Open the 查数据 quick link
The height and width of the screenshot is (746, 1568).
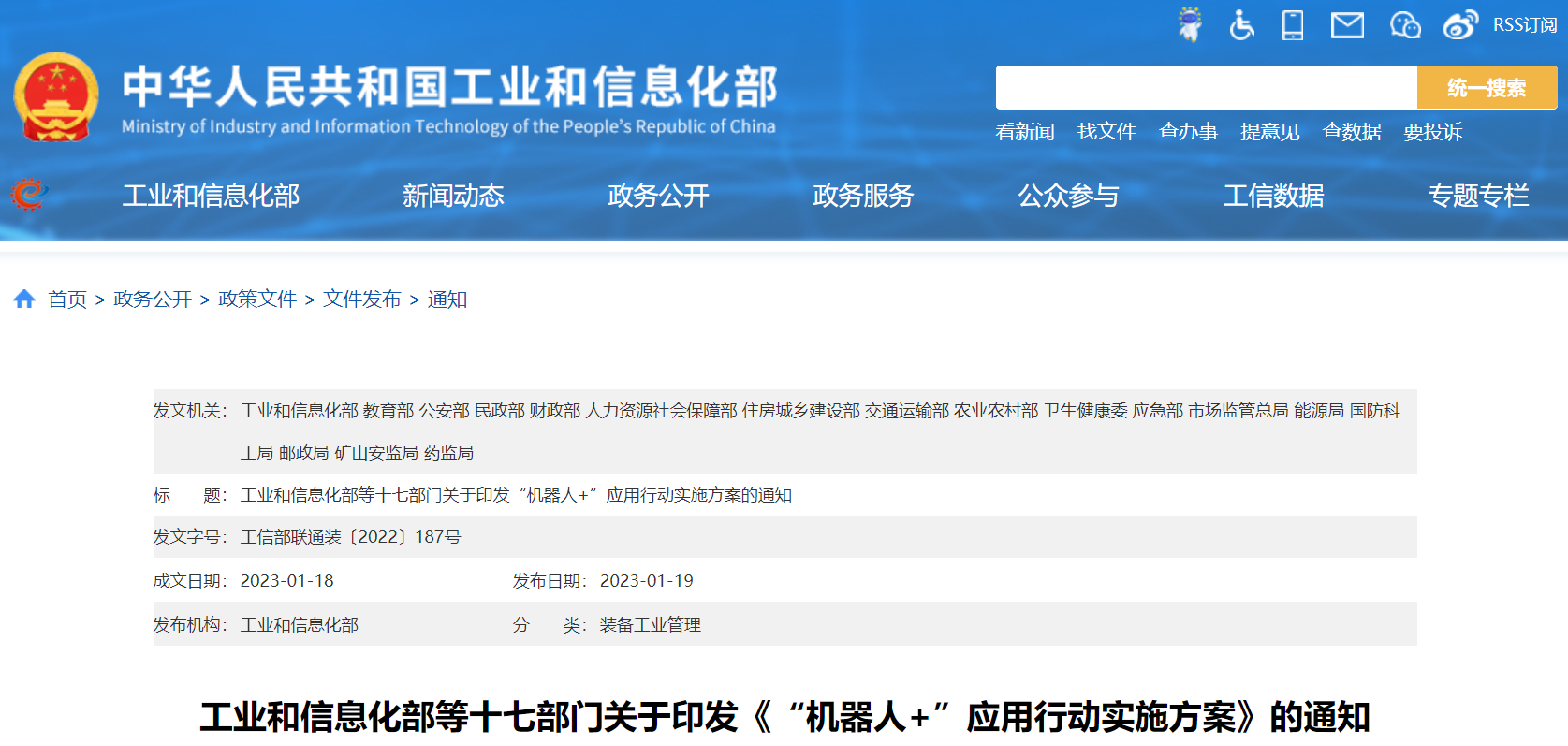point(1351,132)
